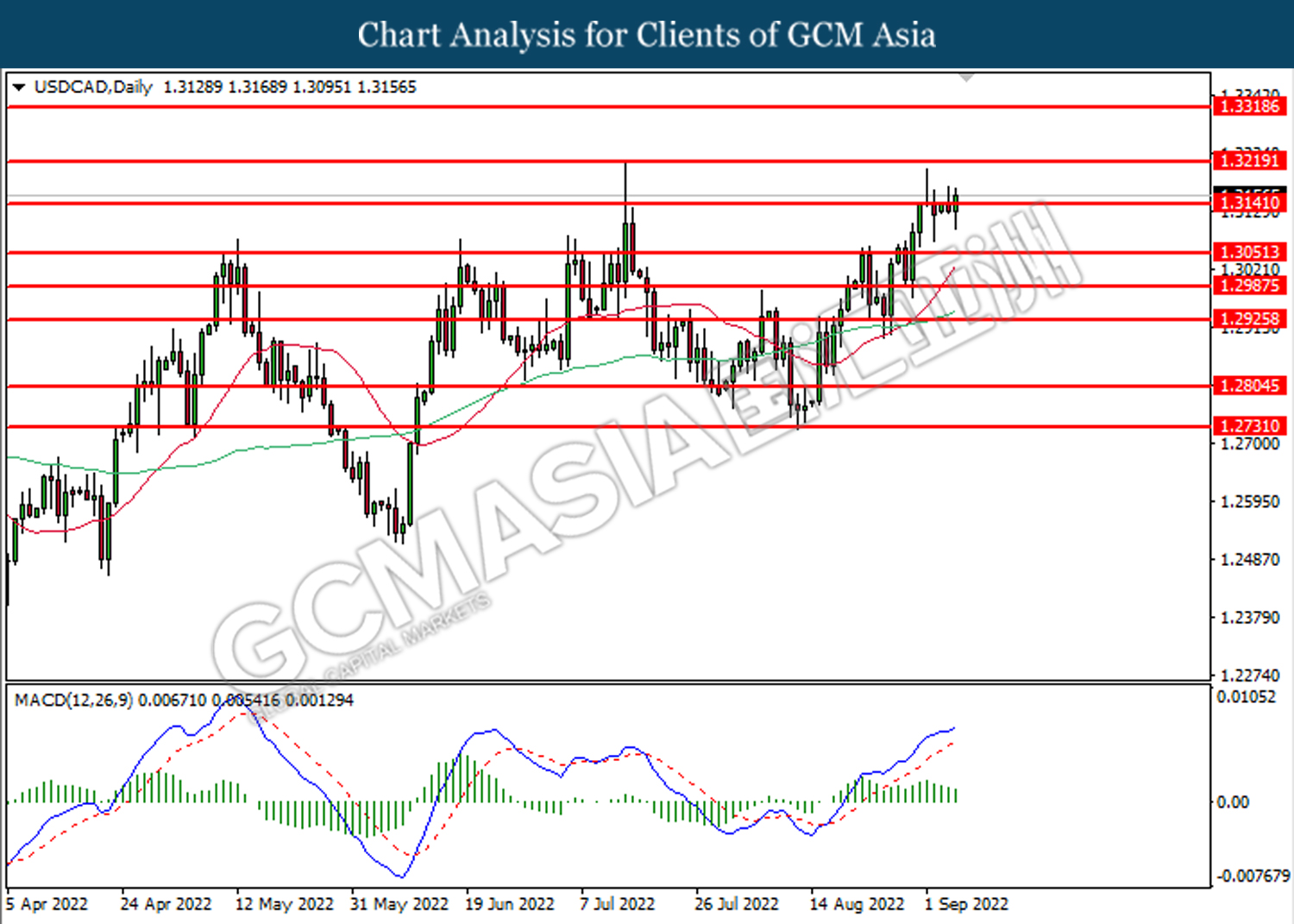1294x924 pixels.
Task: Click the Chart Analysis for Clients title
Action: point(646,35)
